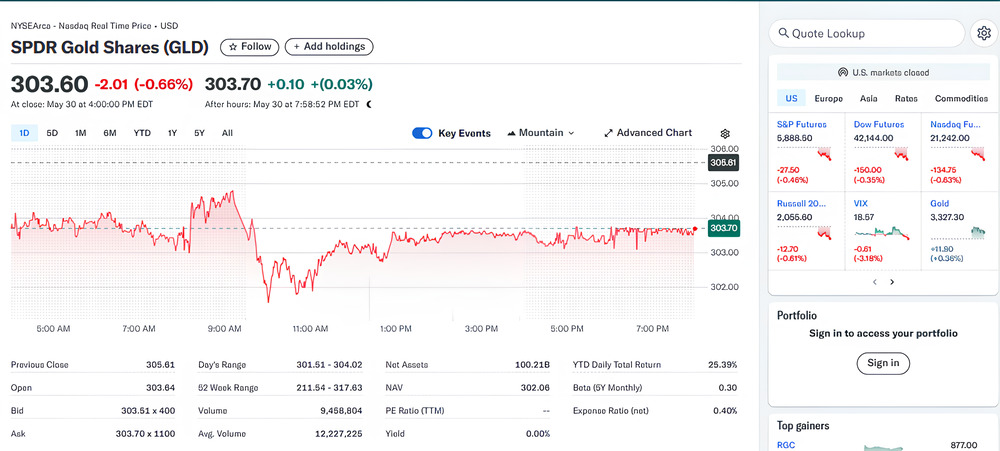Click the NAV value 302.06
The height and width of the screenshot is (451, 1000).
point(536,388)
